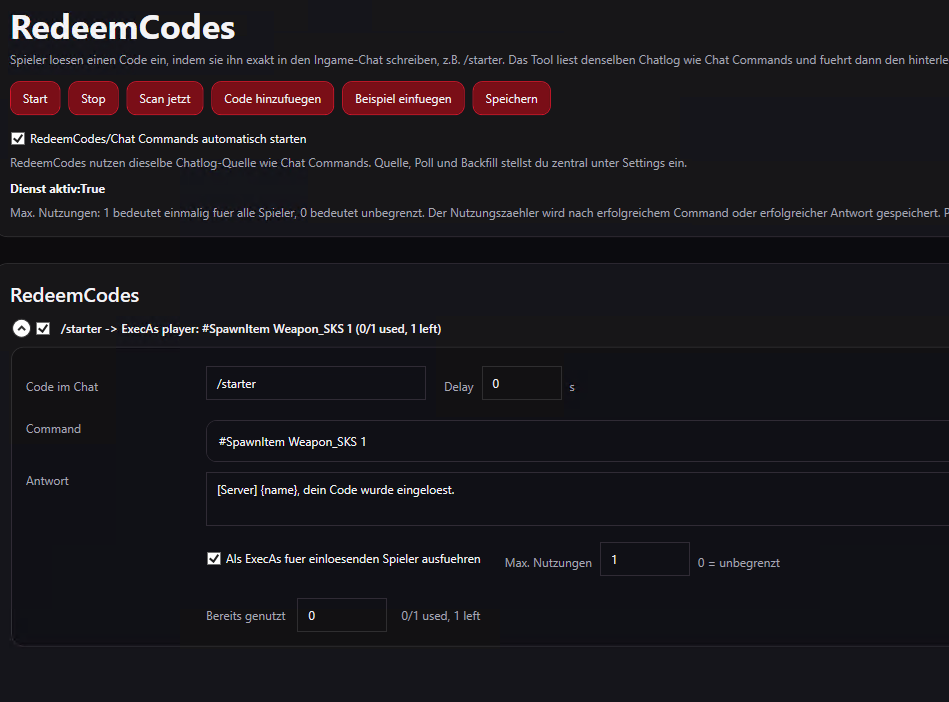
Task: Edit the Command field with #SpawnItem
Action: click(x=577, y=441)
